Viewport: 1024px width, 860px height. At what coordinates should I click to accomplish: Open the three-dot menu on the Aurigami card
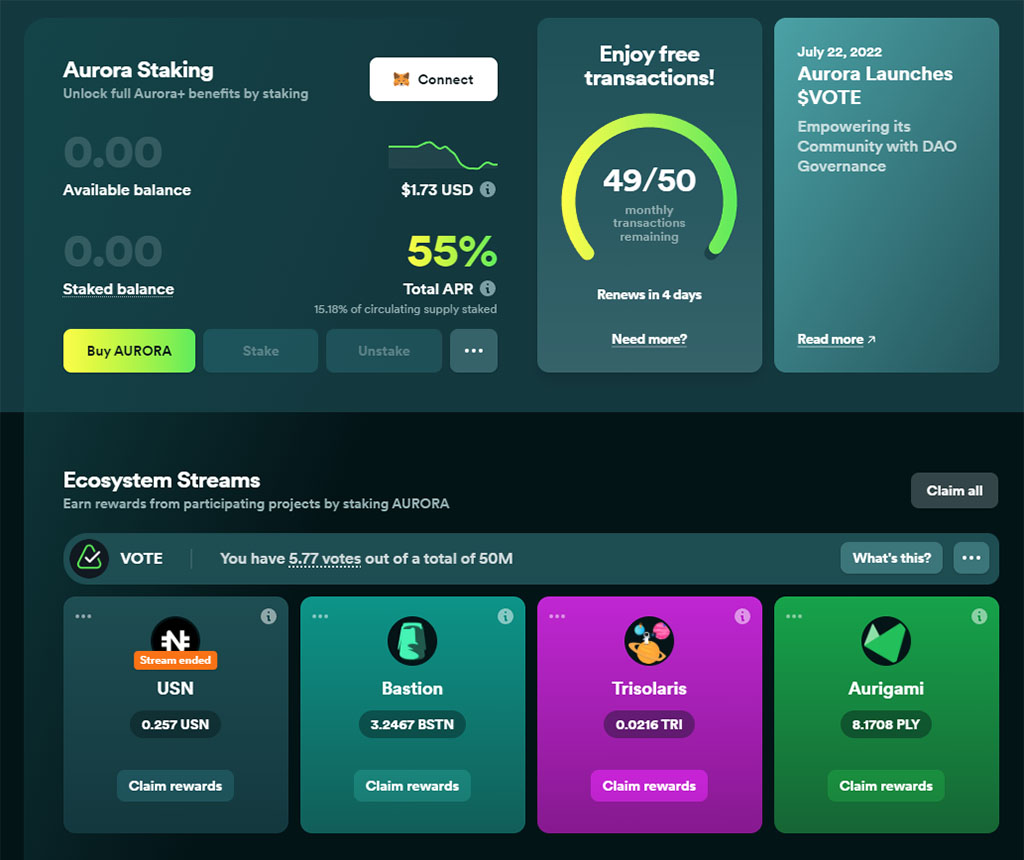(x=794, y=616)
